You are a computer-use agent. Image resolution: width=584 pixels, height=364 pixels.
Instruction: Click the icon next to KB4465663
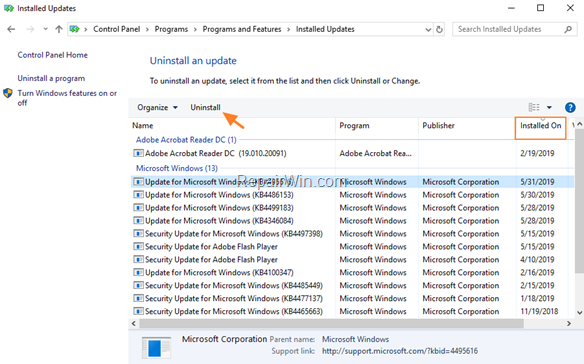point(138,311)
